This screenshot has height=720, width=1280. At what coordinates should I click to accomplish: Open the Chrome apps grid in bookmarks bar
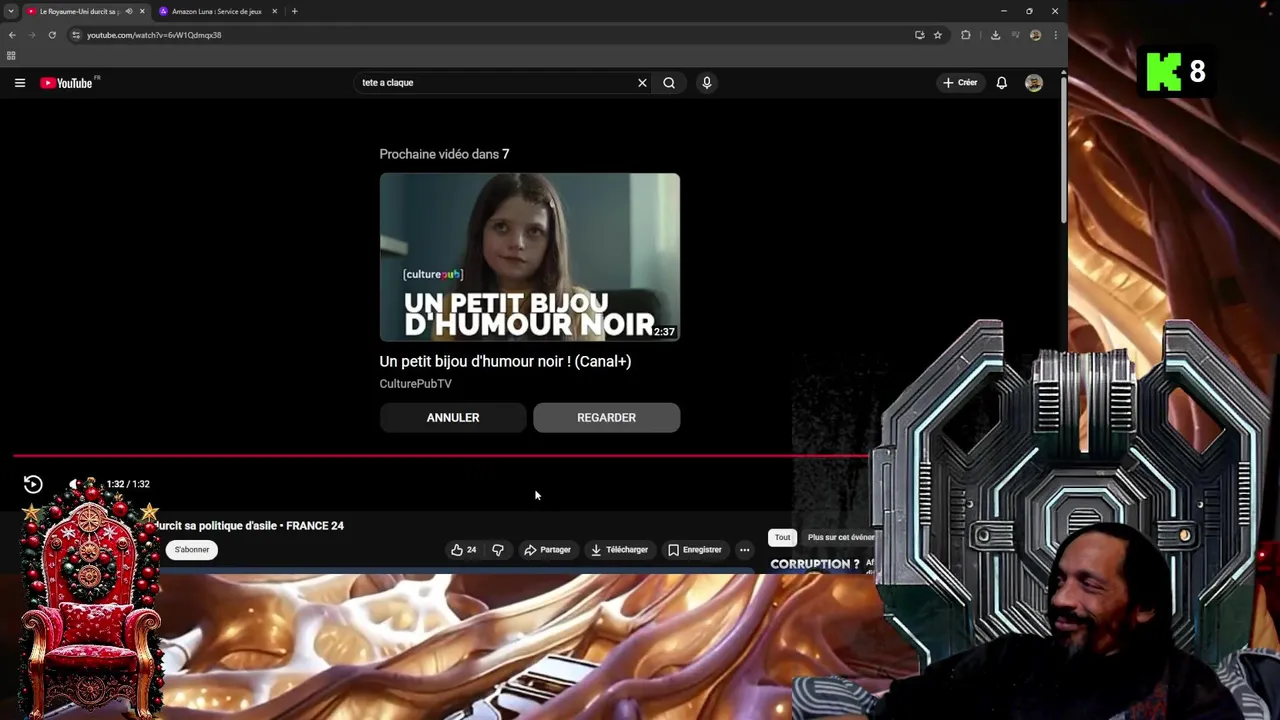click(11, 56)
